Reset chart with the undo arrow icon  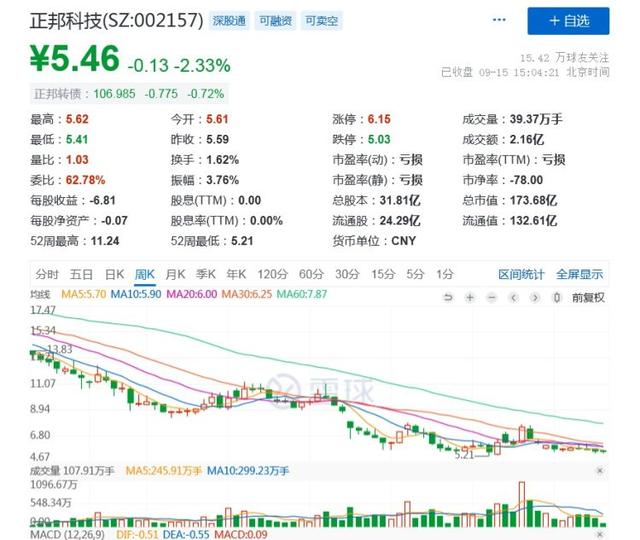coord(448,298)
